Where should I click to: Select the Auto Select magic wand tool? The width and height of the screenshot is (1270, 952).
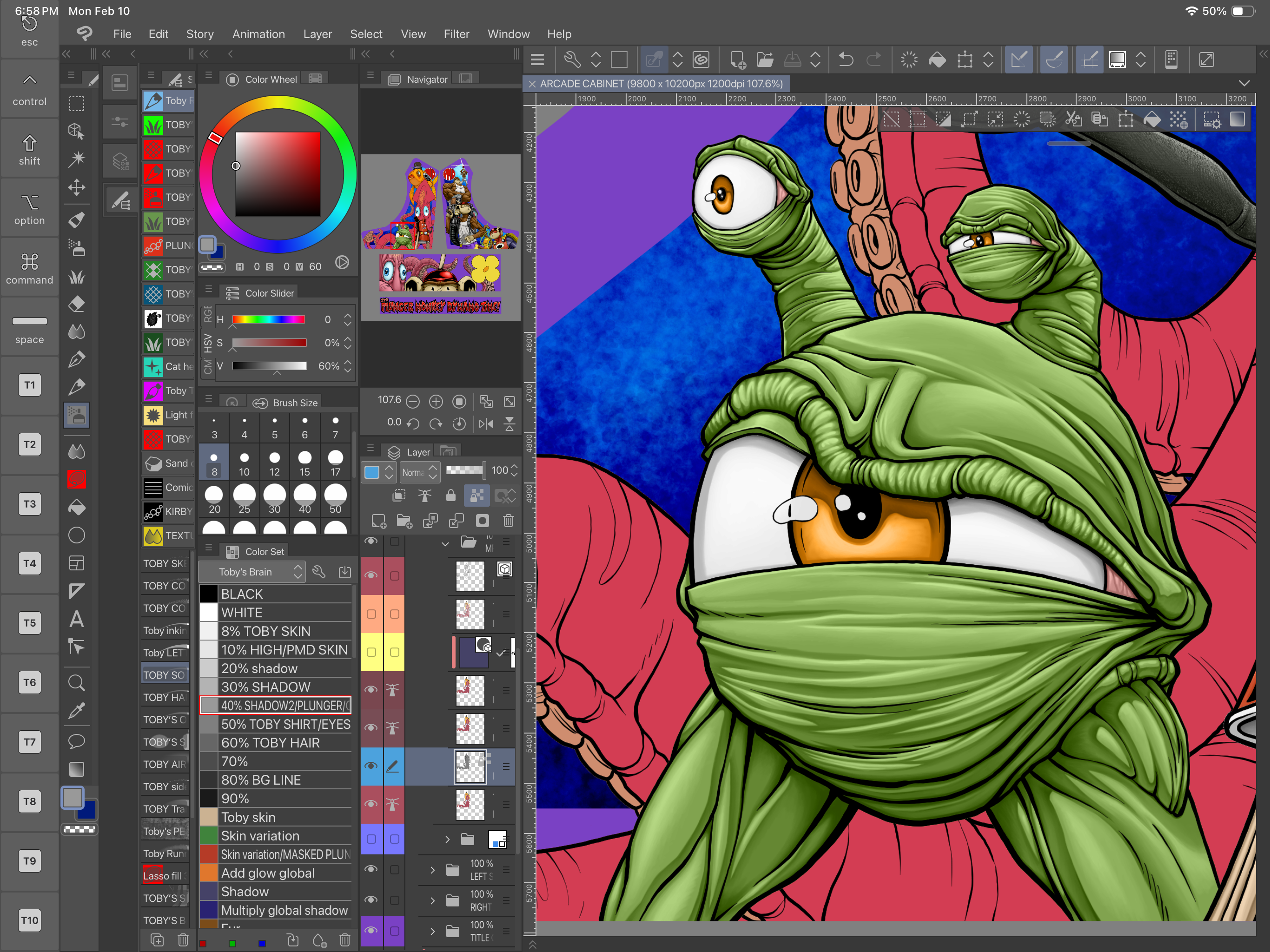pos(76,159)
